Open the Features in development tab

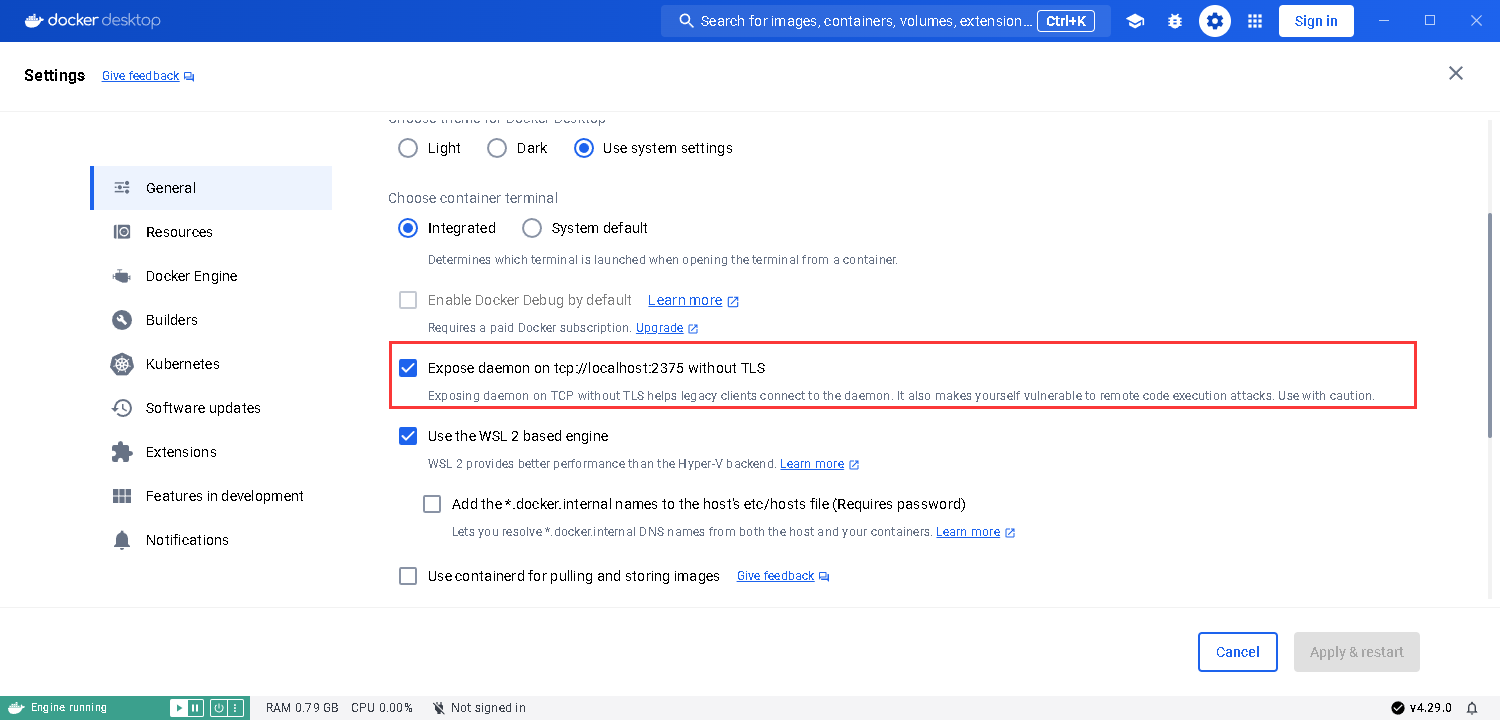pyautogui.click(x=211, y=496)
